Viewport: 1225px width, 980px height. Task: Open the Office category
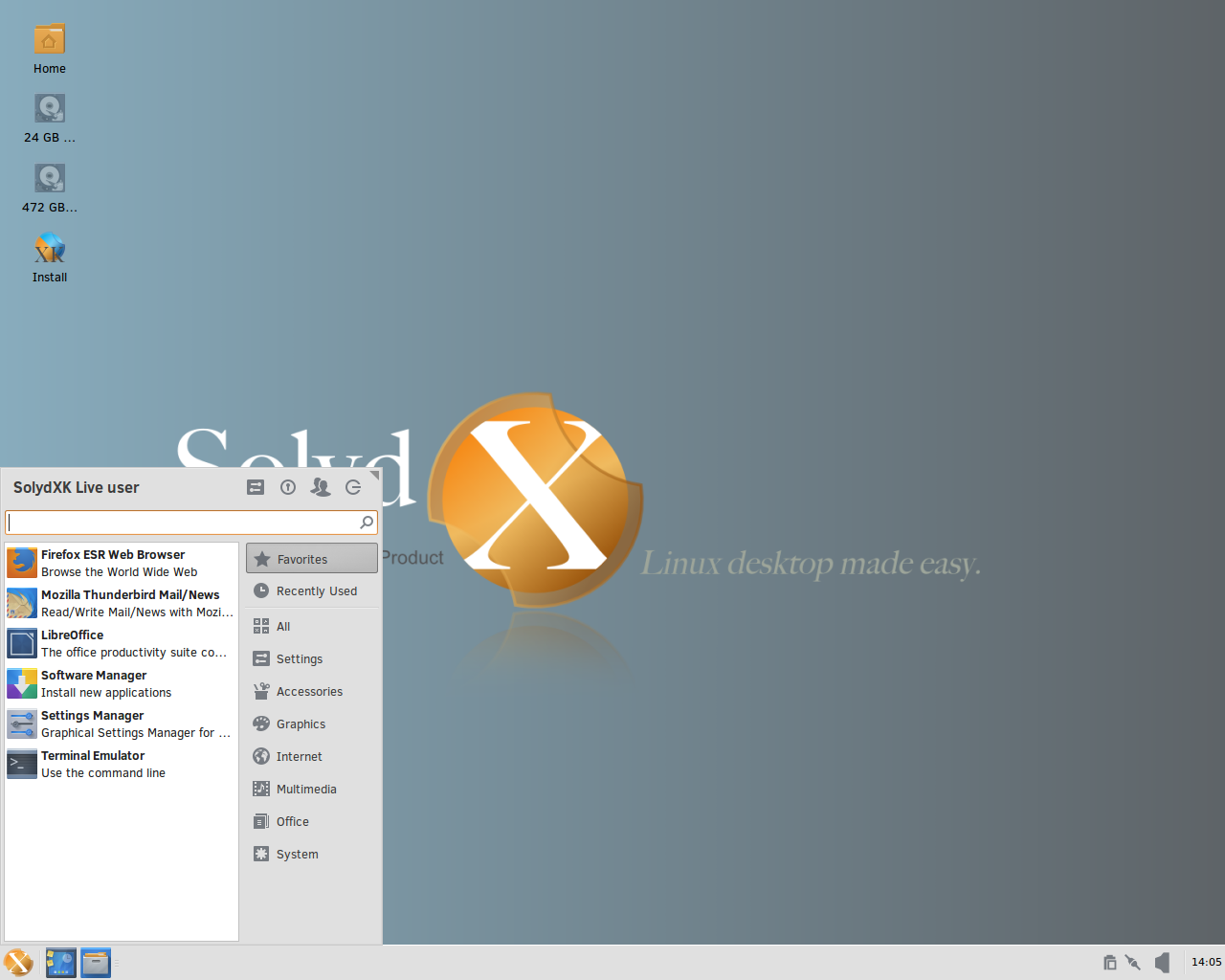312,822
